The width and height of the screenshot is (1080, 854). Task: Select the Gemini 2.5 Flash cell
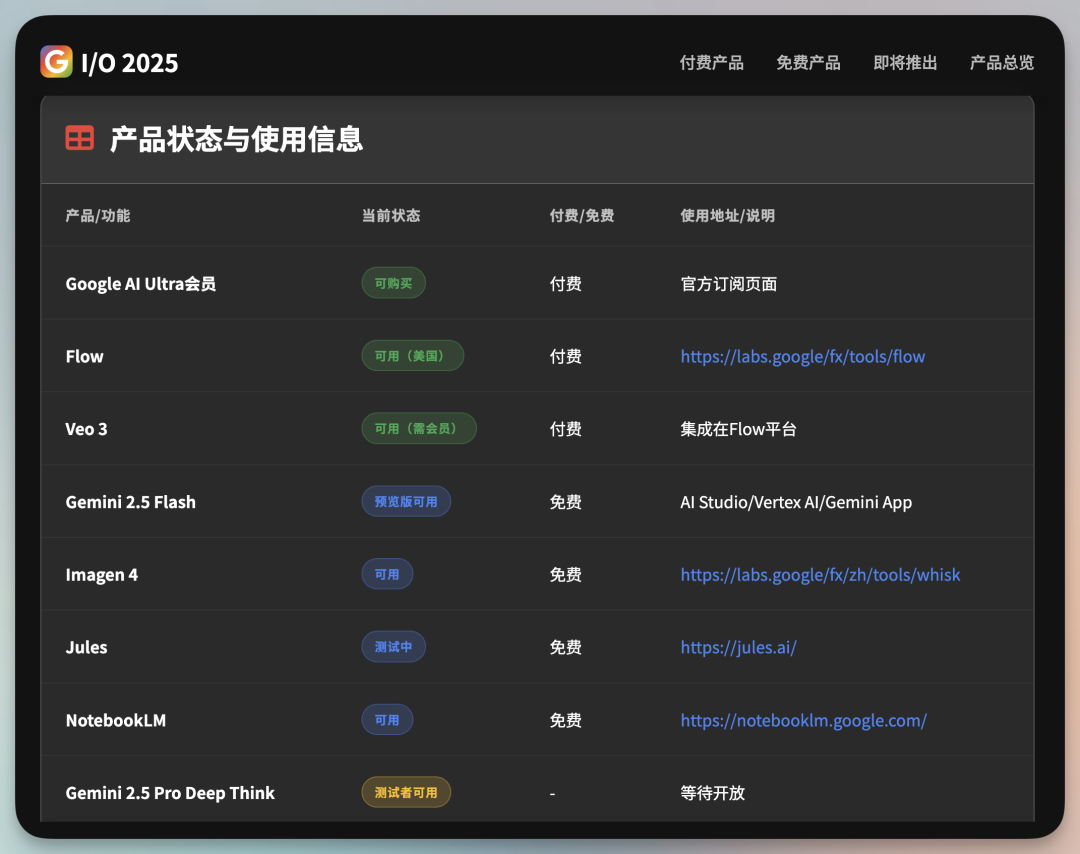[x=131, y=502]
